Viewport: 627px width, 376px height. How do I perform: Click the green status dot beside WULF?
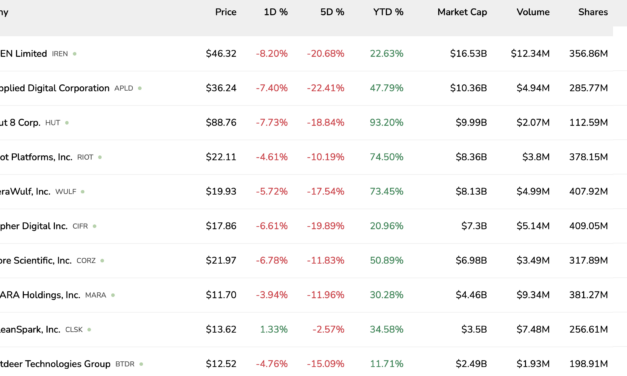click(82, 192)
